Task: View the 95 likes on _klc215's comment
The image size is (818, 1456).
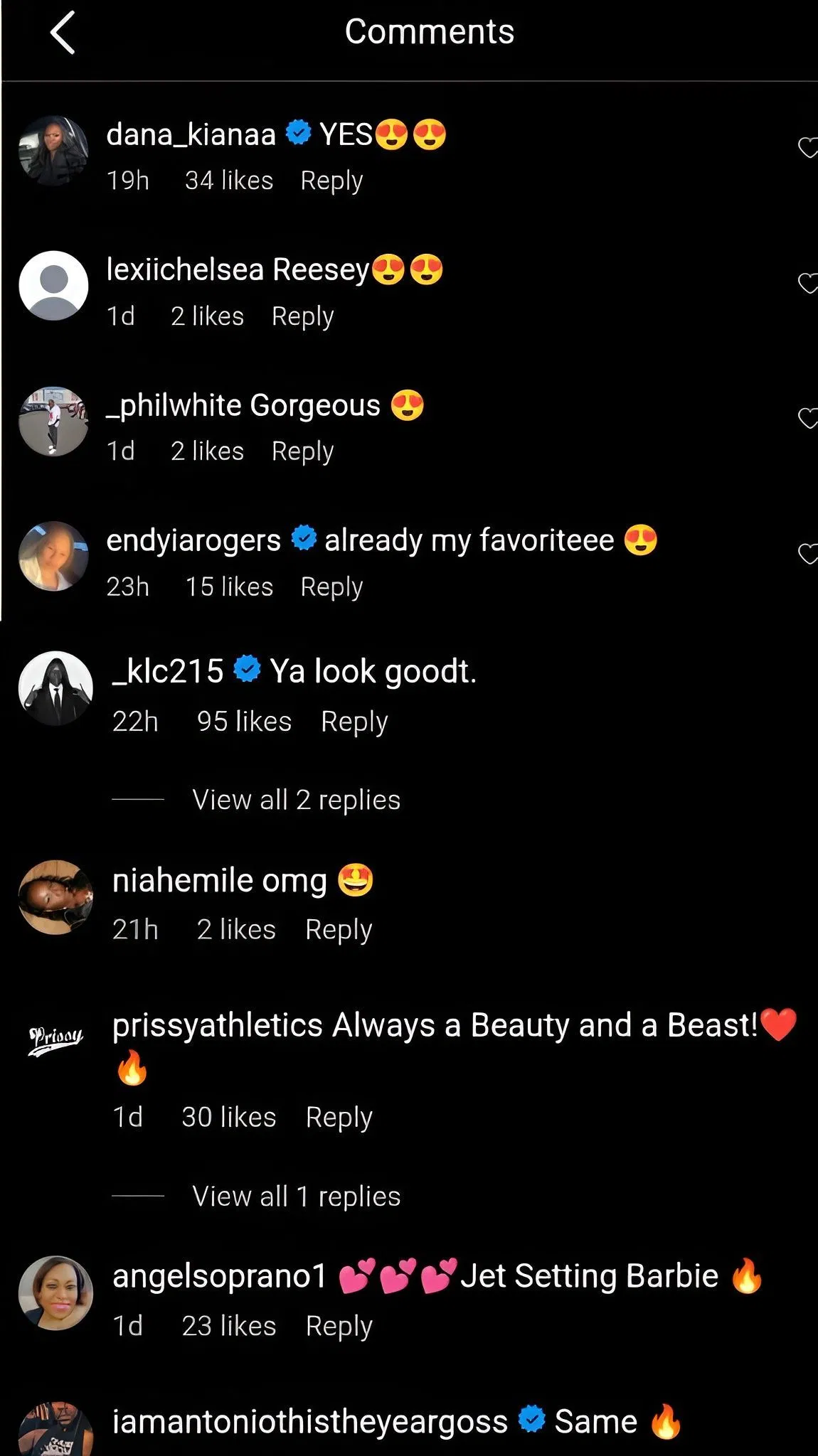Action: click(x=244, y=722)
